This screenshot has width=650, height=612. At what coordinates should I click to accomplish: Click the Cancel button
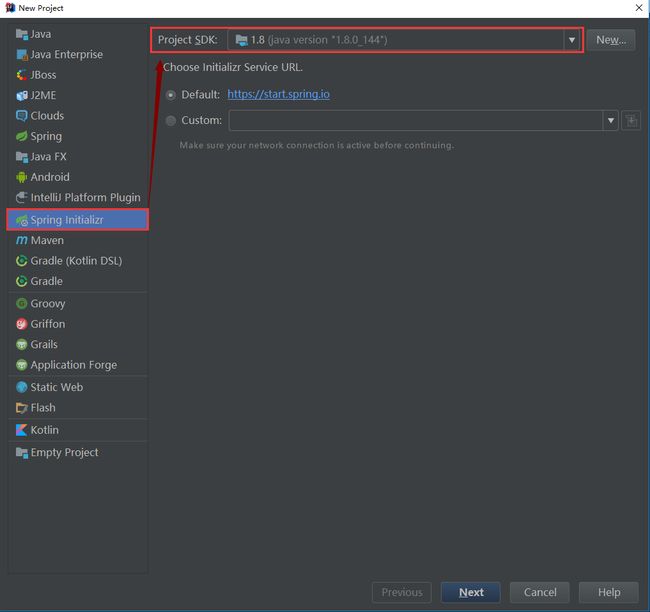pyautogui.click(x=540, y=593)
